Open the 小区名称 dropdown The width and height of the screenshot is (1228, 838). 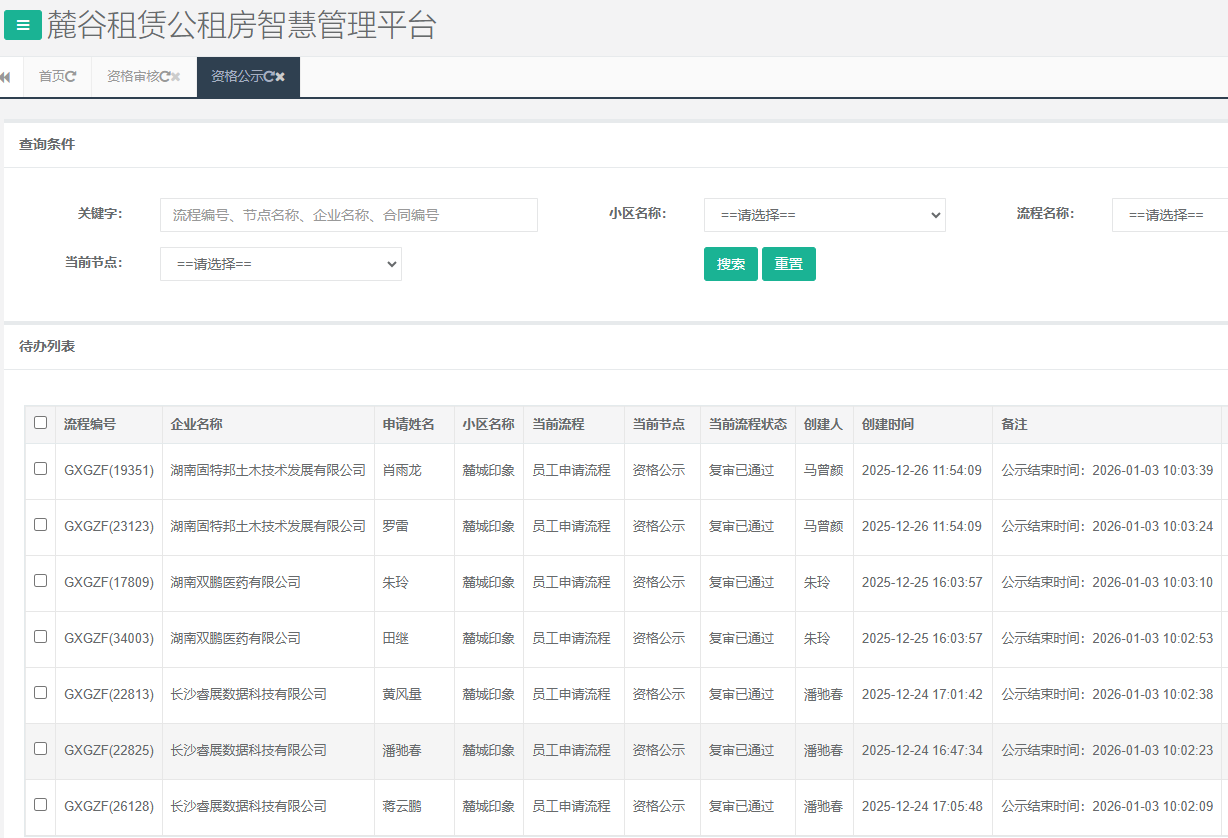click(824, 215)
